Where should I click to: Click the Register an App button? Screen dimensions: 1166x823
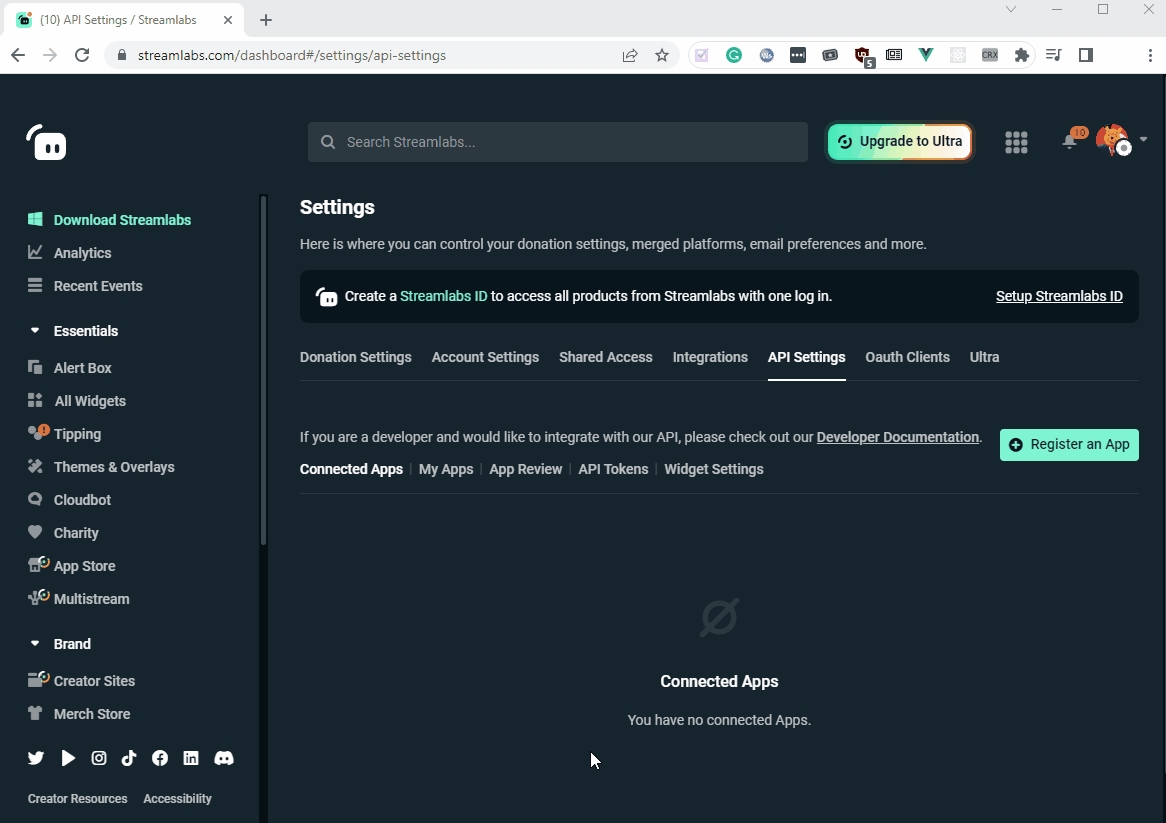click(1069, 445)
